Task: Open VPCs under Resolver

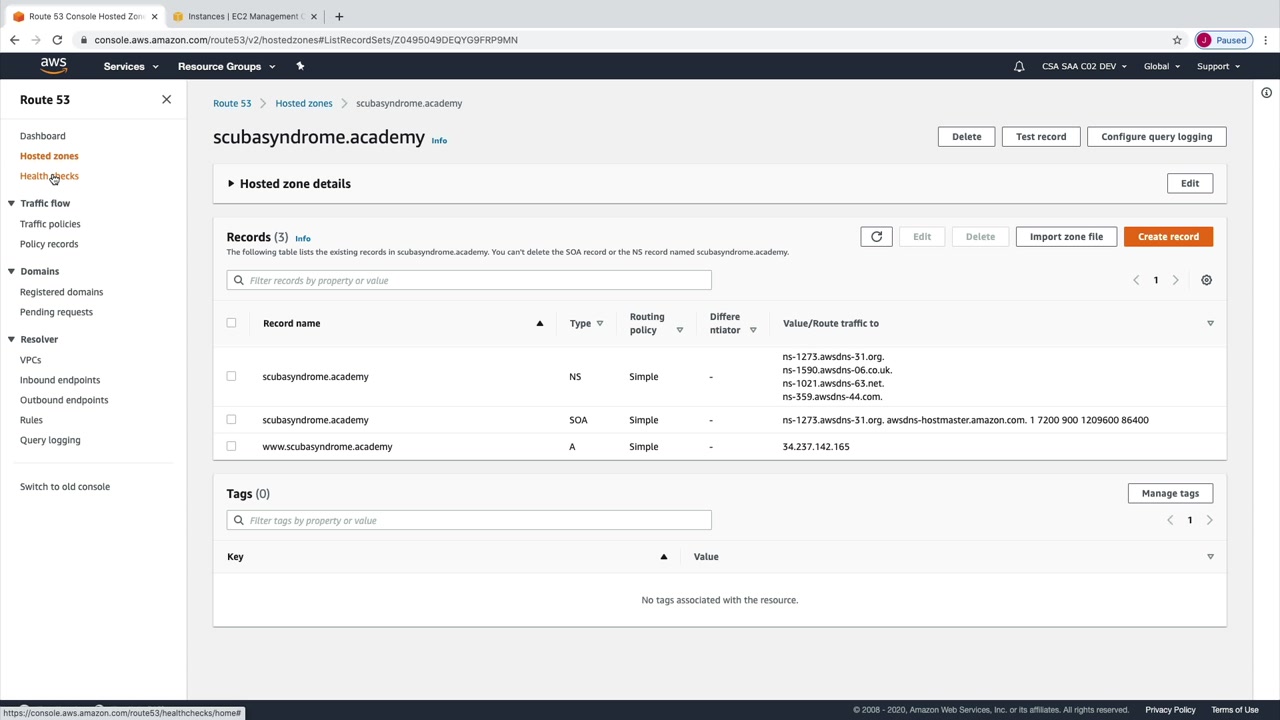Action: [31, 360]
